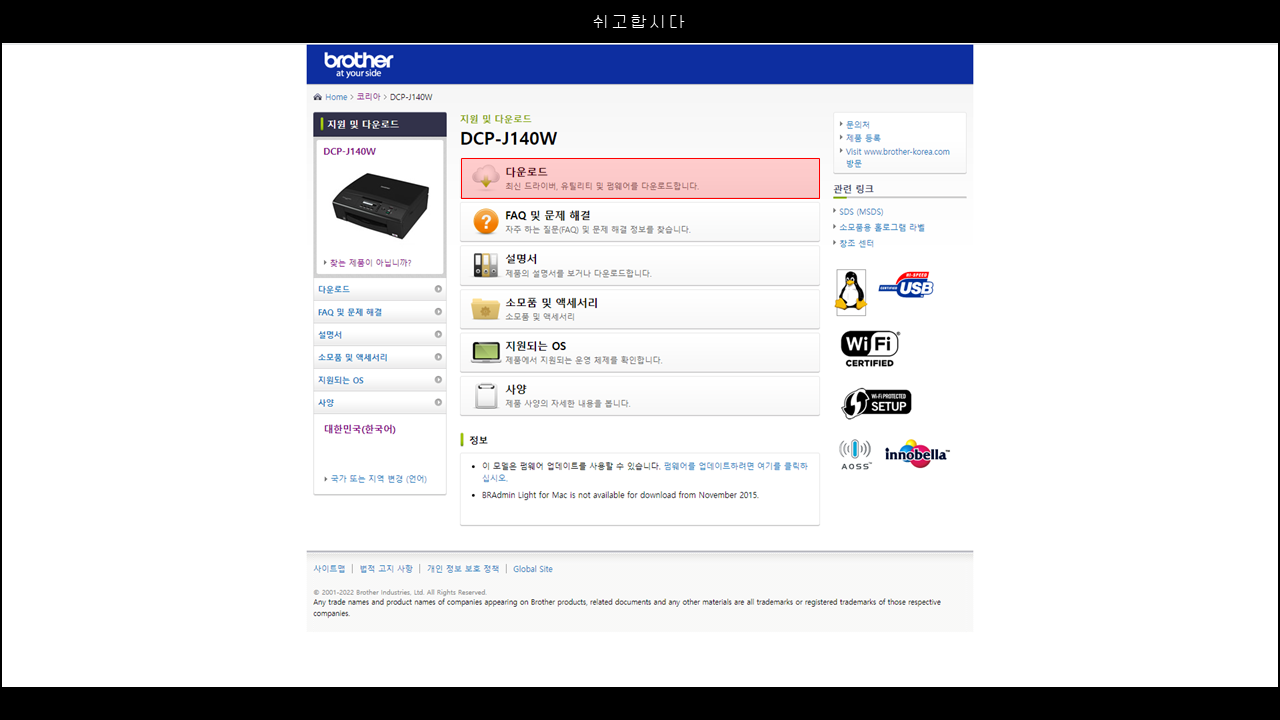Screen dimensions: 1280x720
Task: Click the Hi-Speed USB certified logo
Action: click(x=906, y=285)
